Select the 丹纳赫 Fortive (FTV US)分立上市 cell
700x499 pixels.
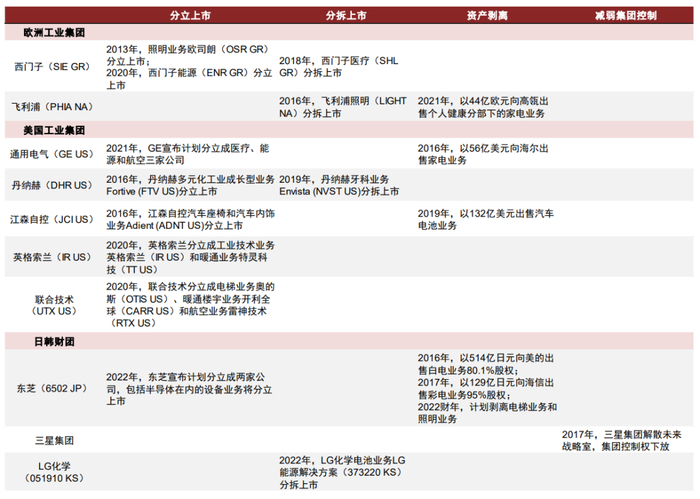click(190, 185)
